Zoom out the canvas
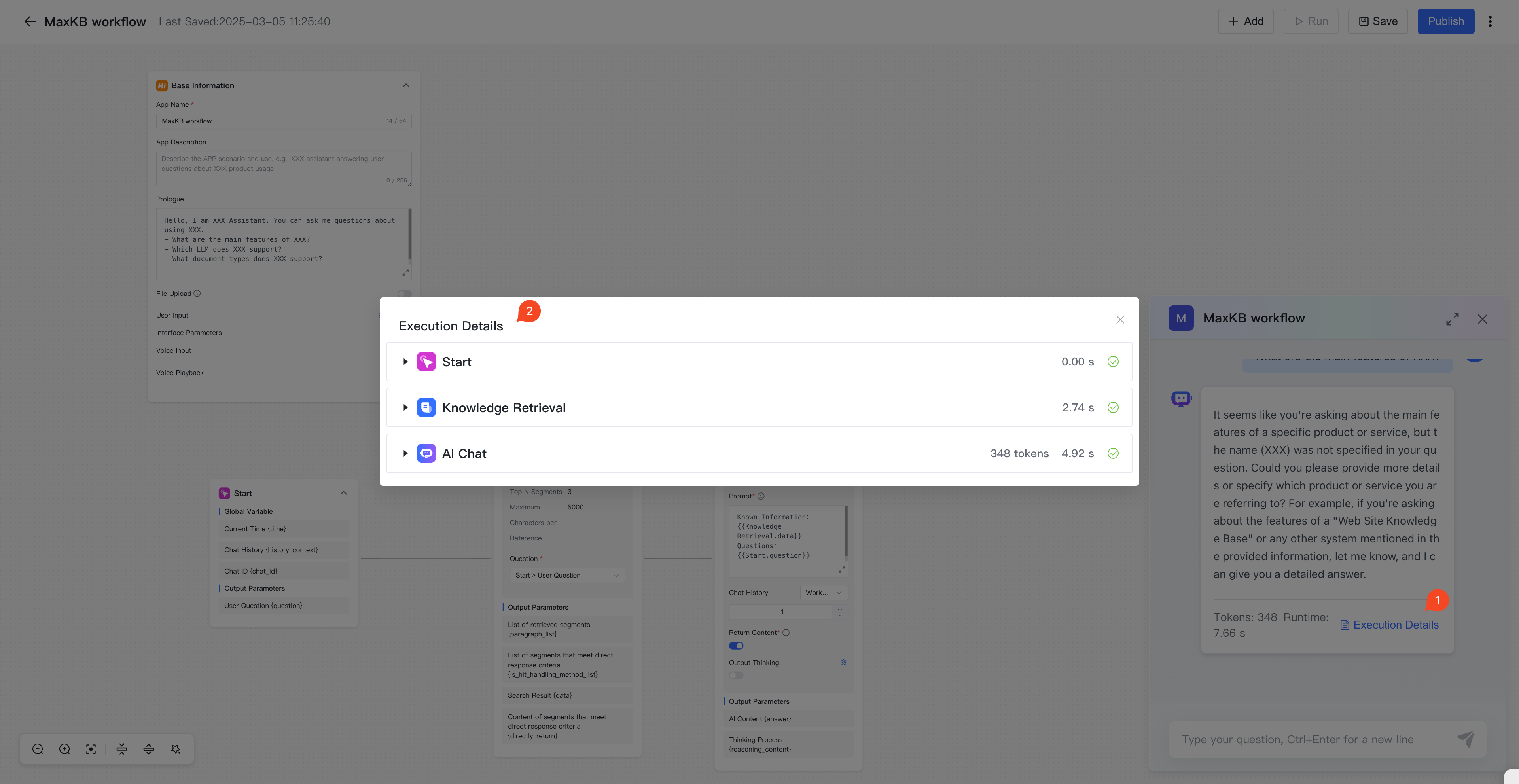1519x784 pixels. tap(38, 749)
